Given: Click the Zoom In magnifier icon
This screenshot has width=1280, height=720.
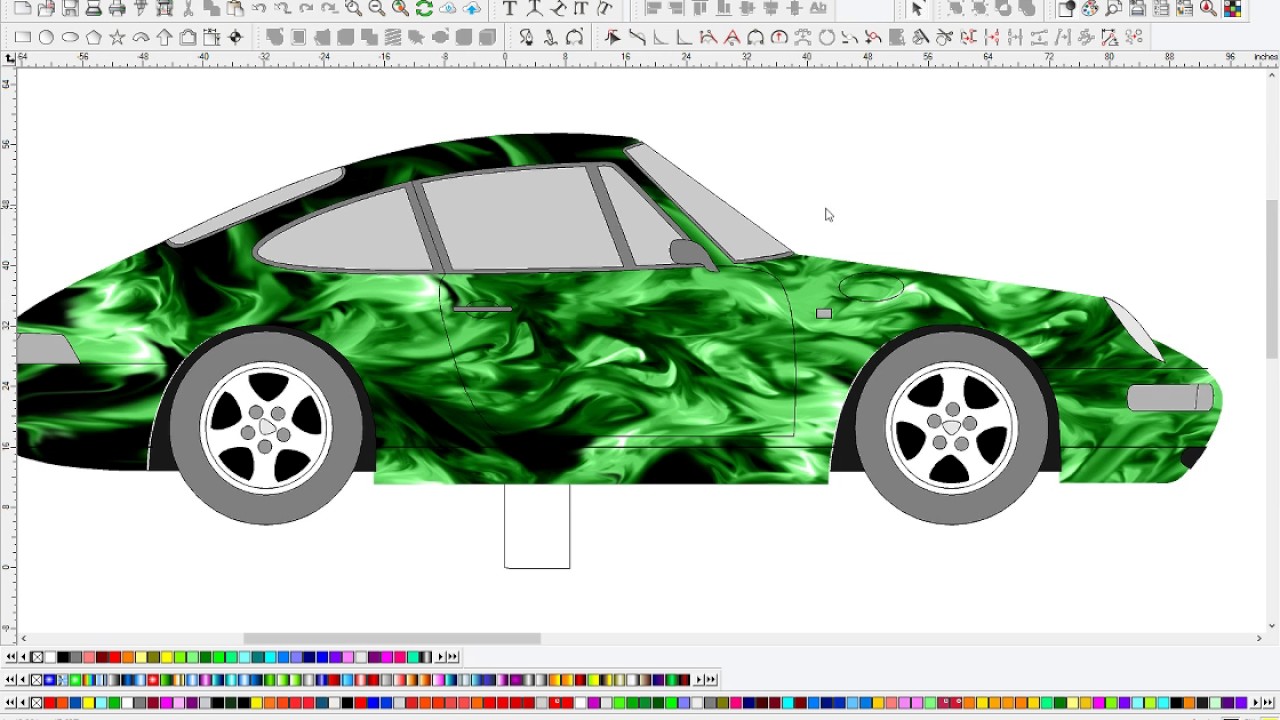Looking at the screenshot, I should click(353, 8).
